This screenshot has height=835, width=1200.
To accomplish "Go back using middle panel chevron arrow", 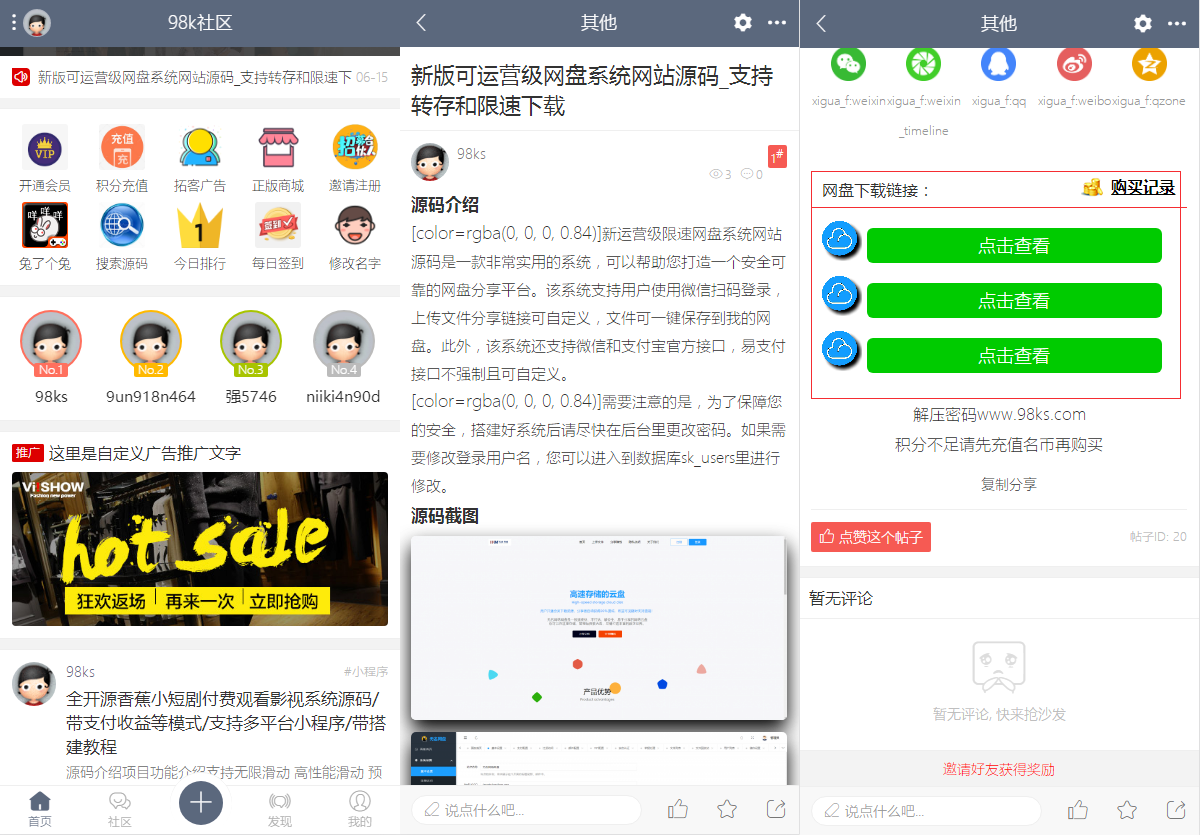I will (x=421, y=23).
